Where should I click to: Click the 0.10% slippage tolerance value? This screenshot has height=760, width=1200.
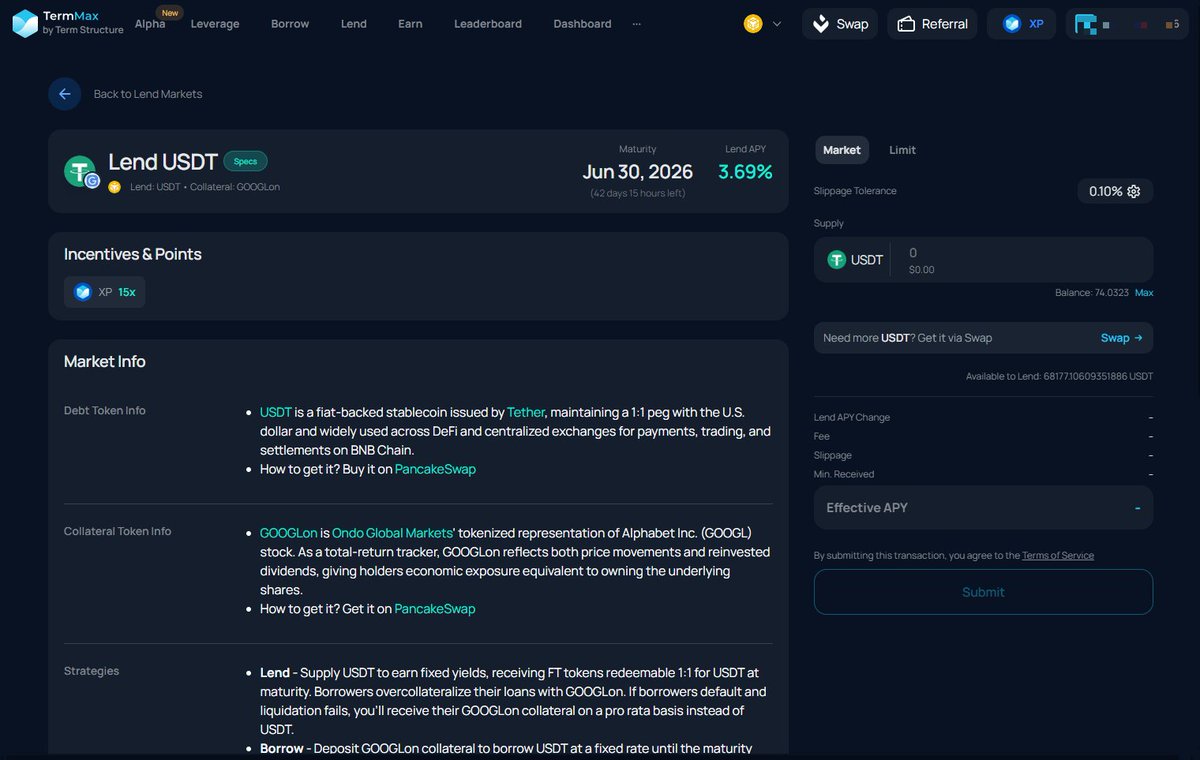point(1104,191)
